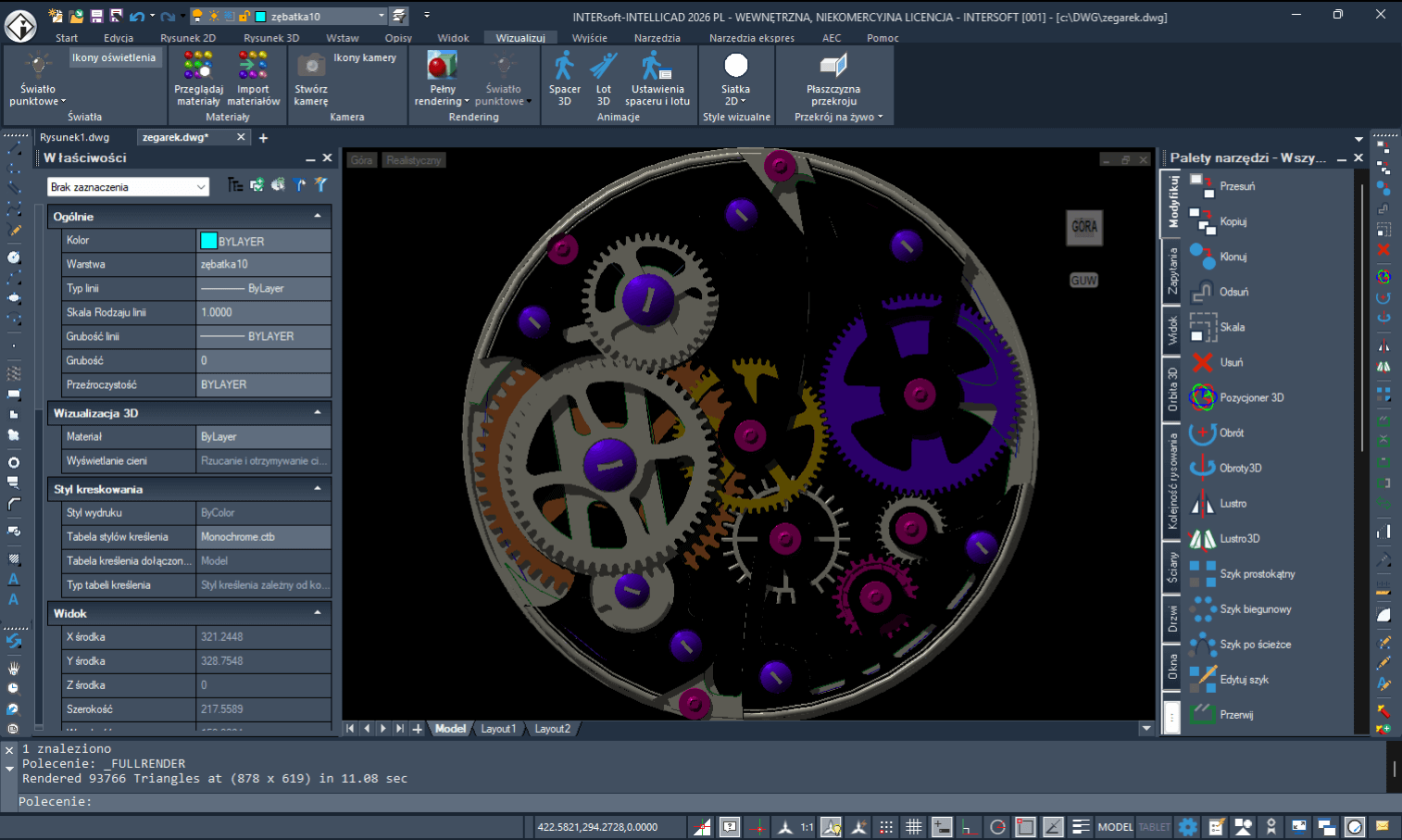Toggle the MODEL space button
This screenshot has width=1402, height=840.
click(1115, 827)
